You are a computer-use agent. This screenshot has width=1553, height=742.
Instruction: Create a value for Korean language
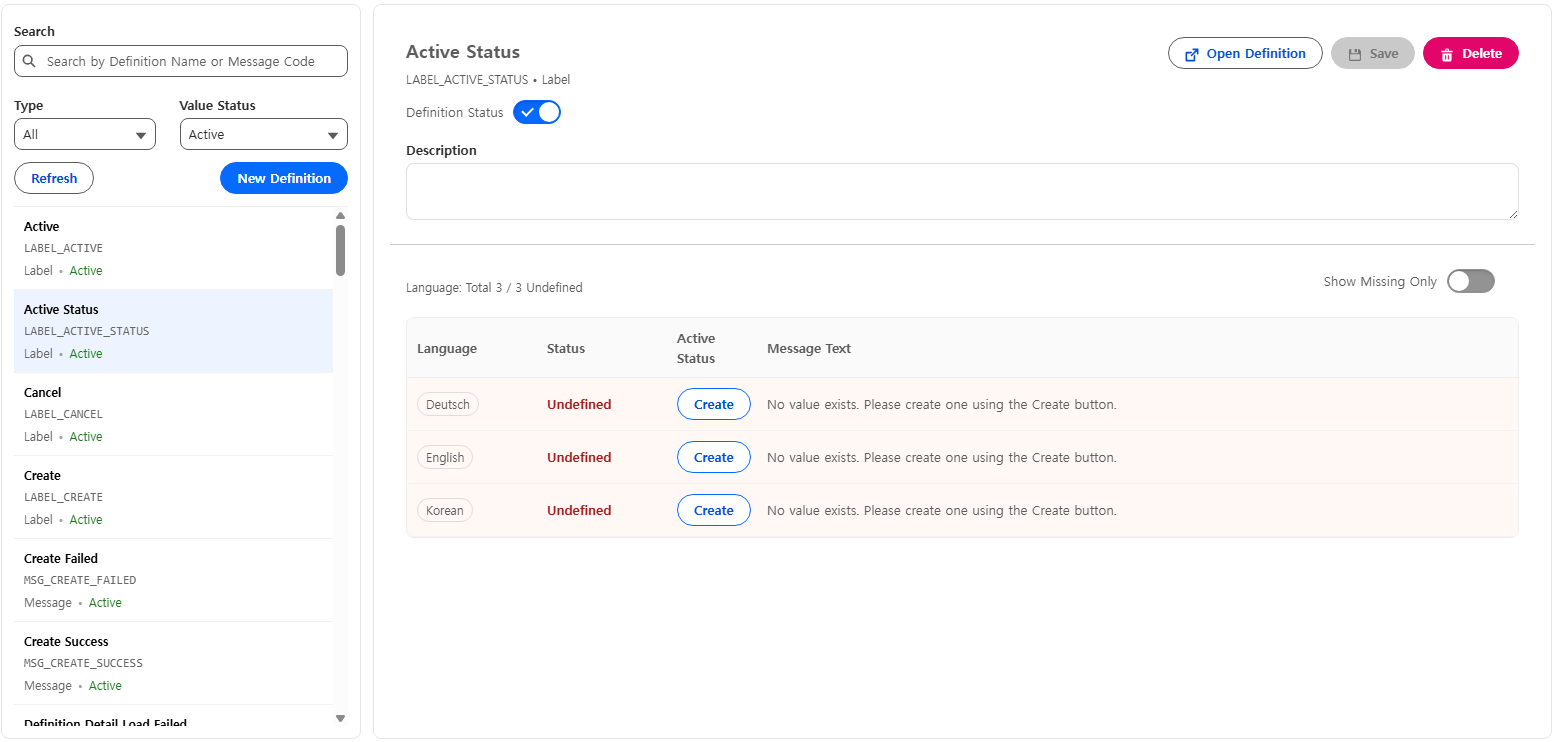pos(713,510)
